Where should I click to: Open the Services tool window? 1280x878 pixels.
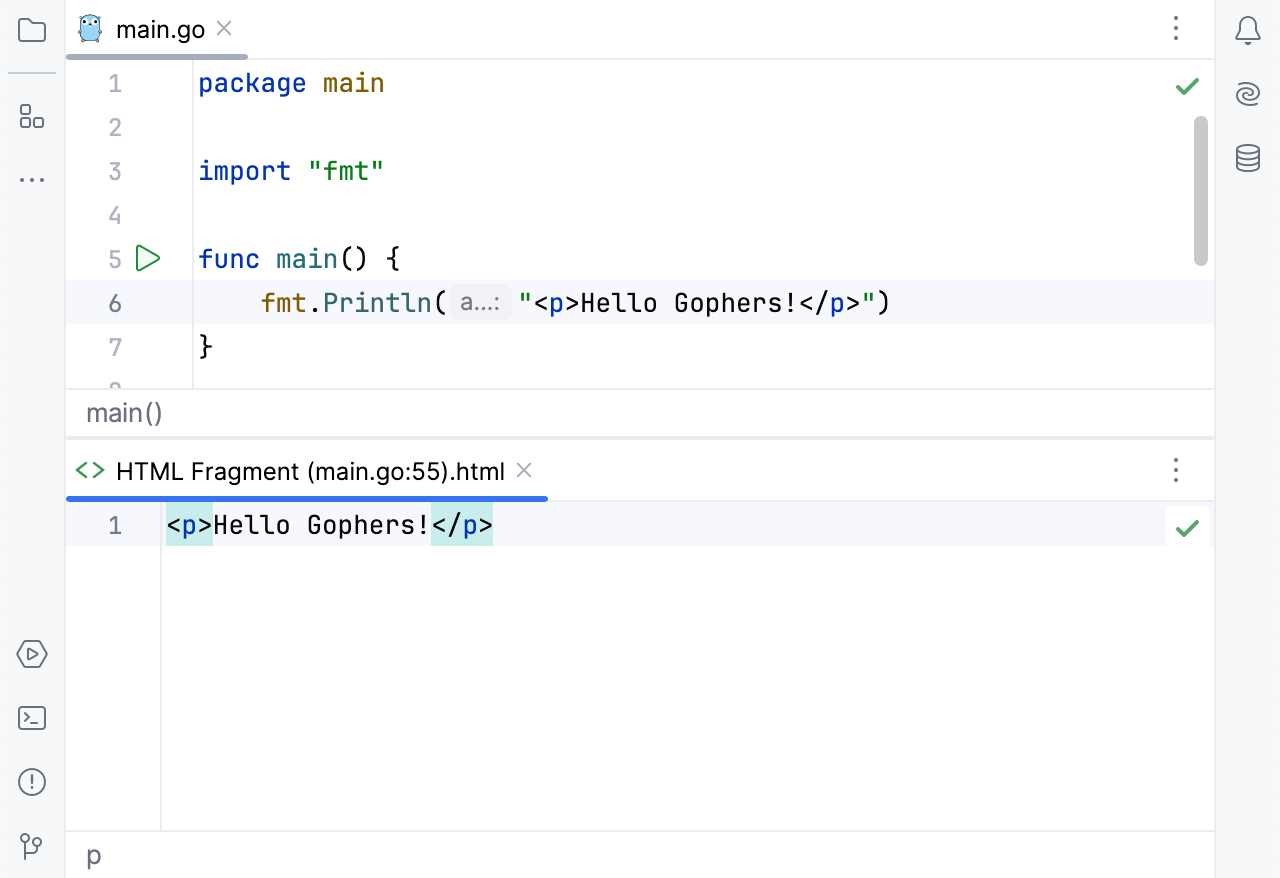31,654
